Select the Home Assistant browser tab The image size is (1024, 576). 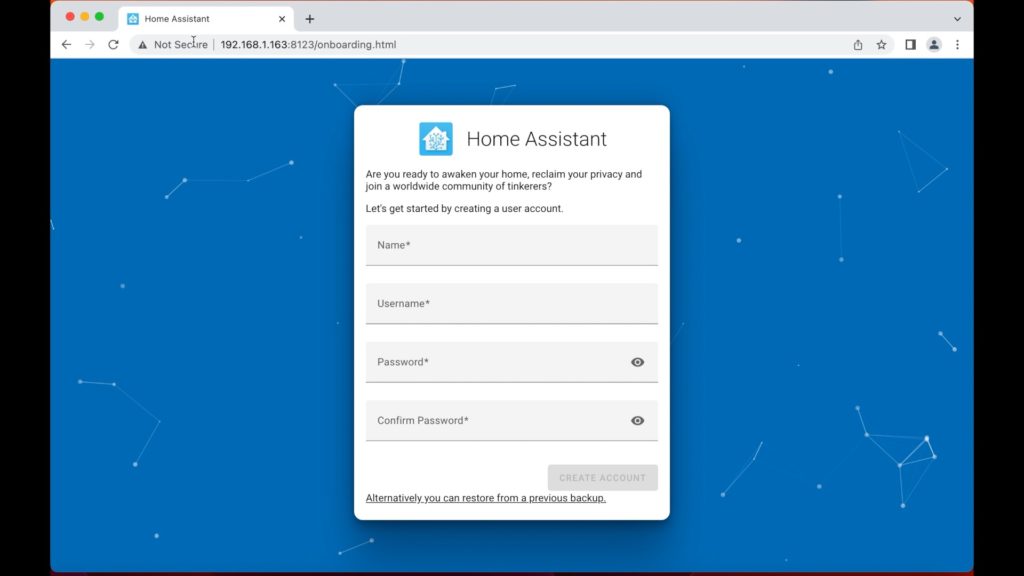(206, 19)
